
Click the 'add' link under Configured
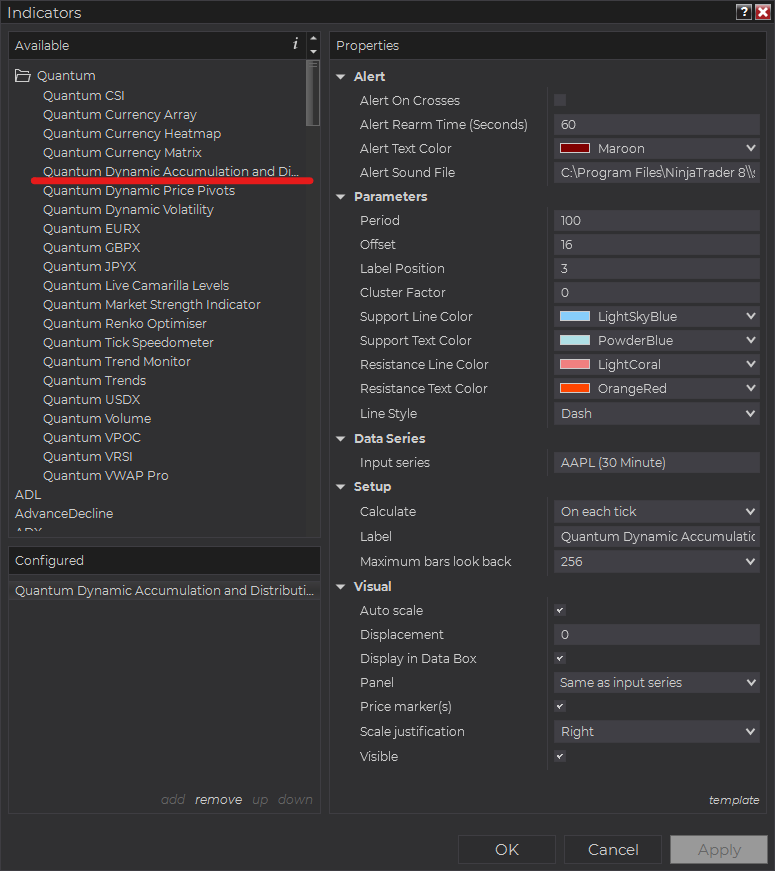pos(173,799)
